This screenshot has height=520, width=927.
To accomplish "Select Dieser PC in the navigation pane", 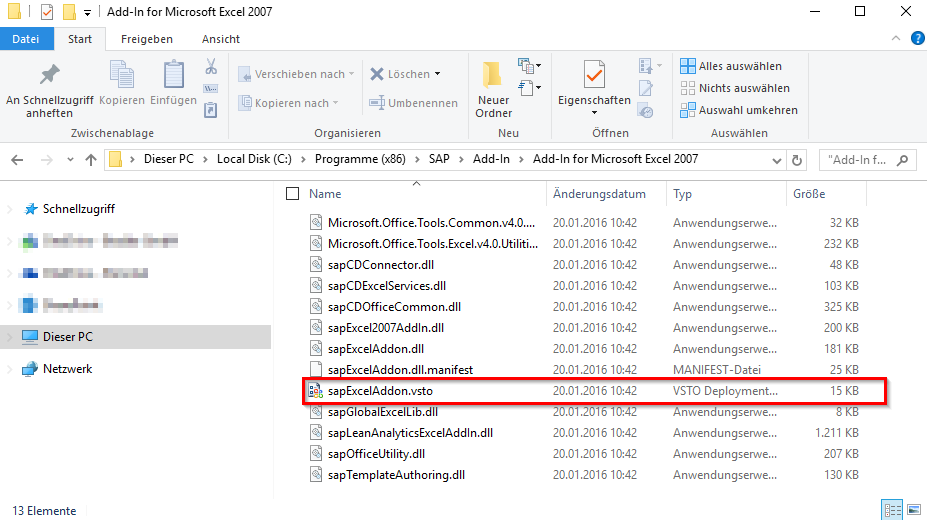I will [67, 337].
